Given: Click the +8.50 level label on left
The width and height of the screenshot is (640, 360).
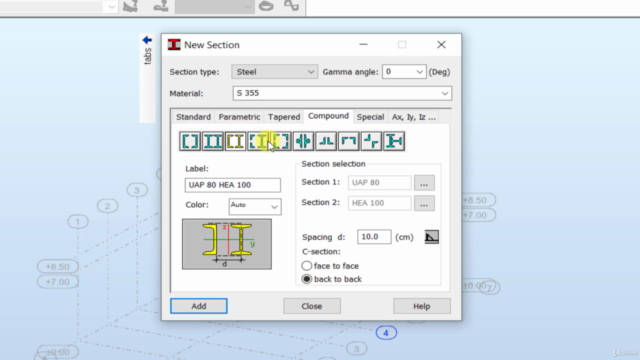Looking at the screenshot, I should coord(58,267).
